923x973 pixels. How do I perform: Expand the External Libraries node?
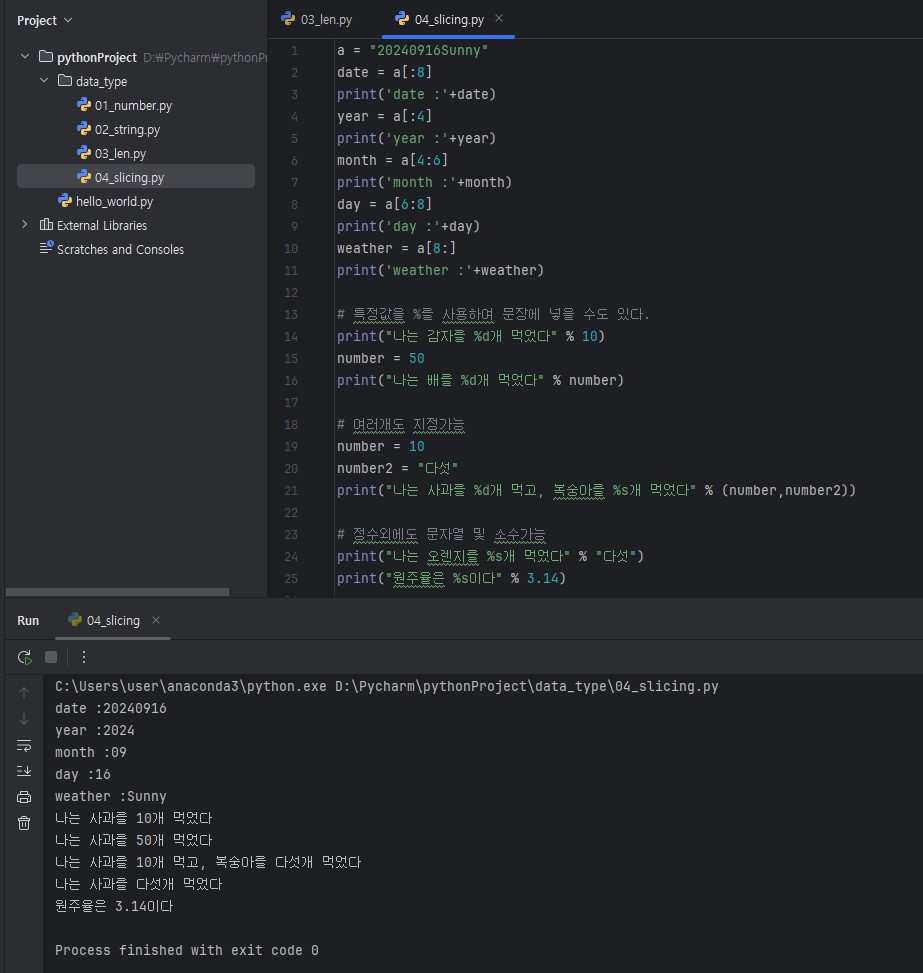(x=25, y=225)
